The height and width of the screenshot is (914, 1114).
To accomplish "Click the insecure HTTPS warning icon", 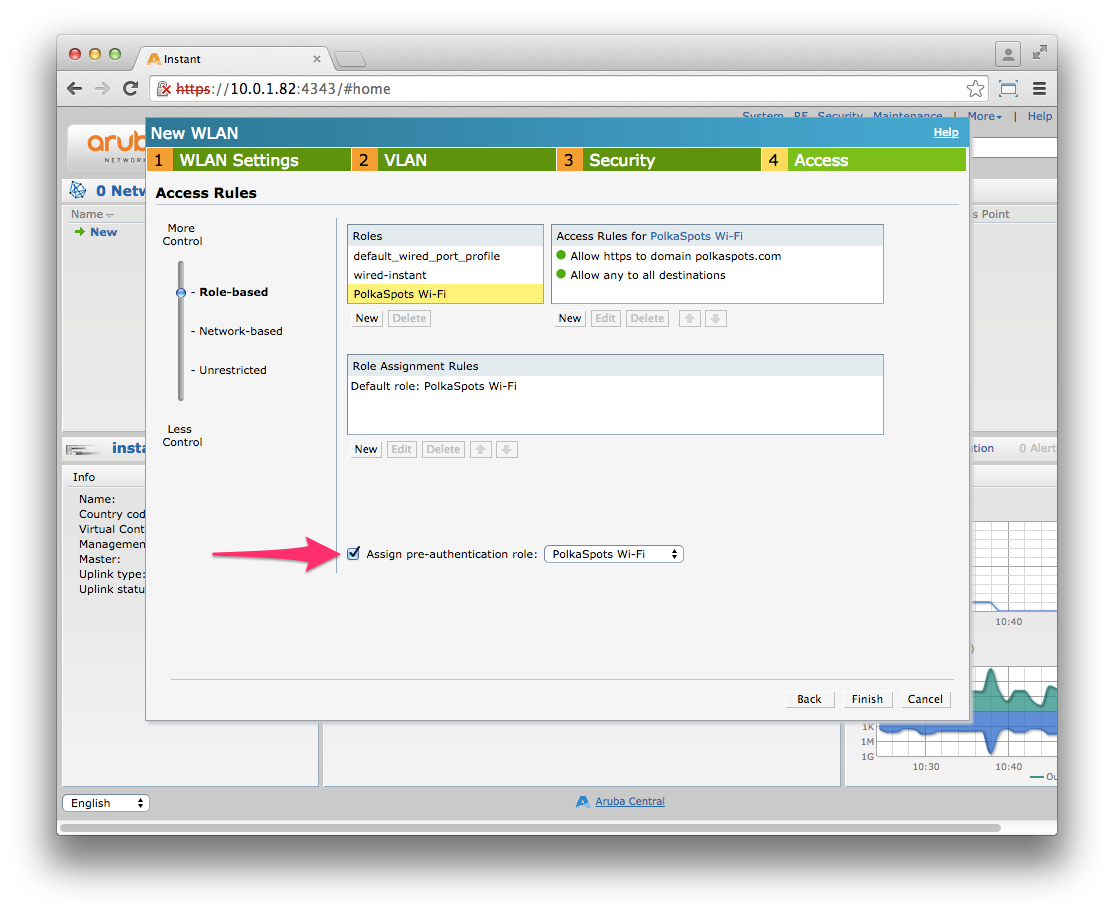I will [x=163, y=89].
